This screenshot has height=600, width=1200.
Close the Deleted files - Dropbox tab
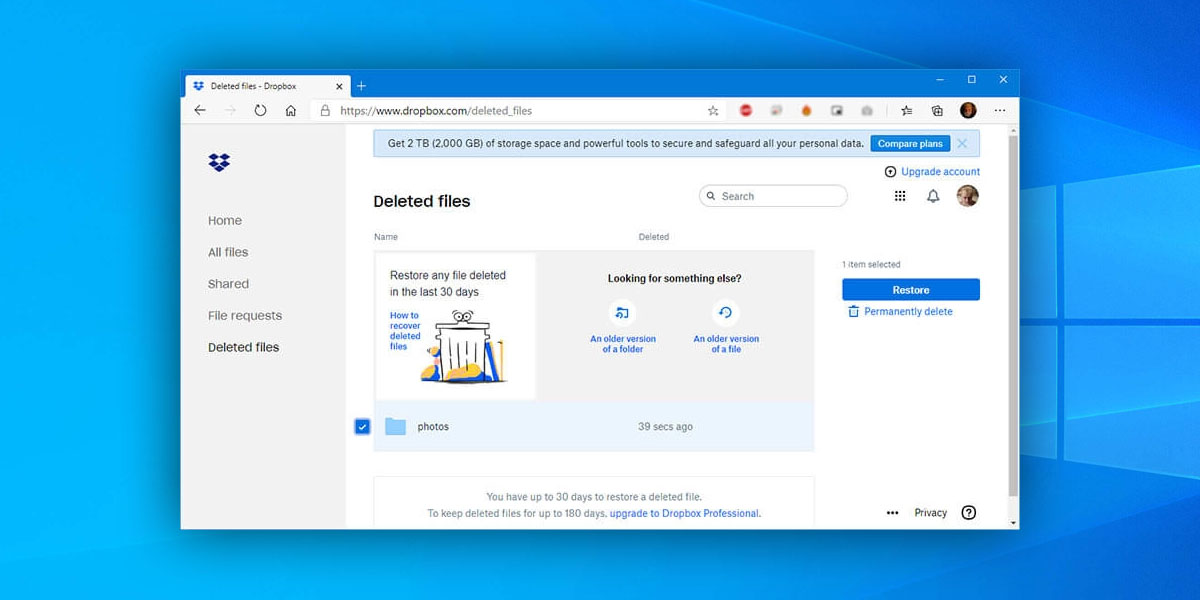[339, 86]
